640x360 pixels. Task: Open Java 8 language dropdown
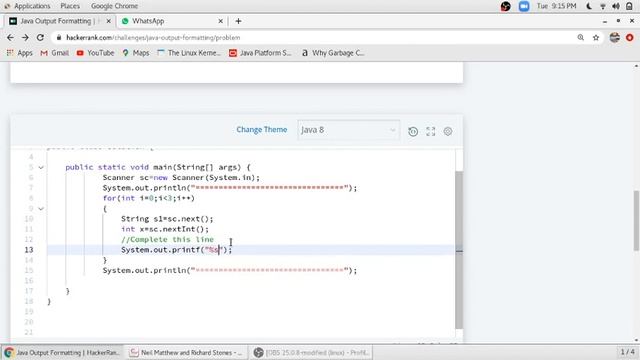[x=348, y=130]
